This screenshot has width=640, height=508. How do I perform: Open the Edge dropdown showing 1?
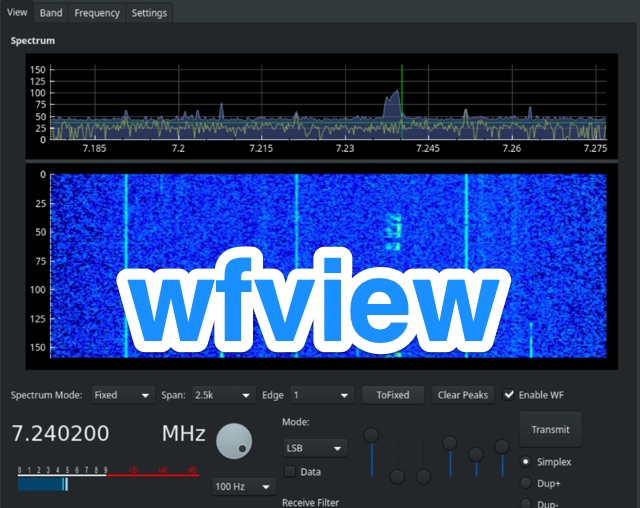(322, 395)
